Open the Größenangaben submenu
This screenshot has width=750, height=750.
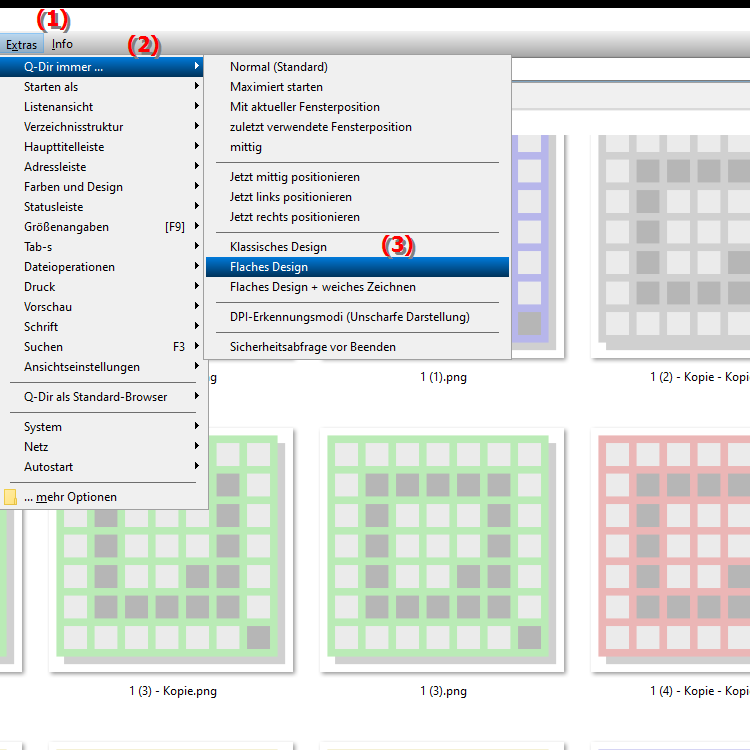click(x=102, y=227)
